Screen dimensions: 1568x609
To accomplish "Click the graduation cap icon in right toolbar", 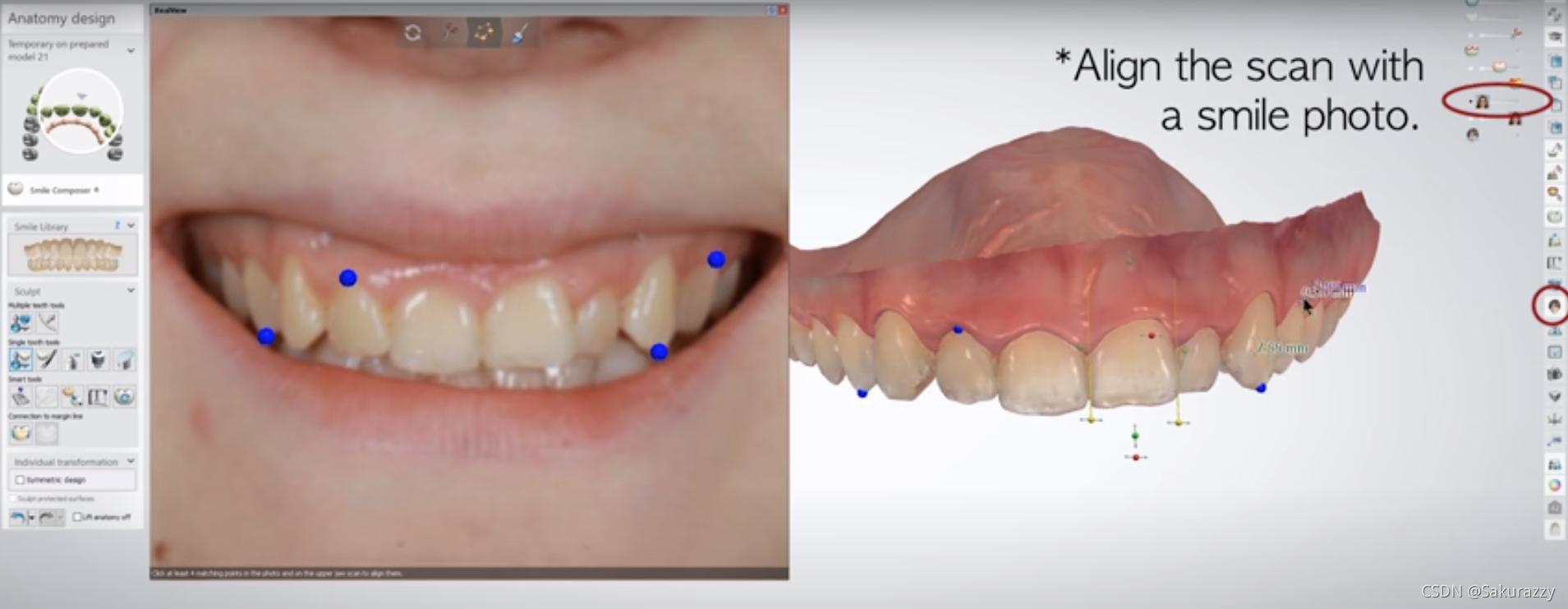I will (1555, 37).
